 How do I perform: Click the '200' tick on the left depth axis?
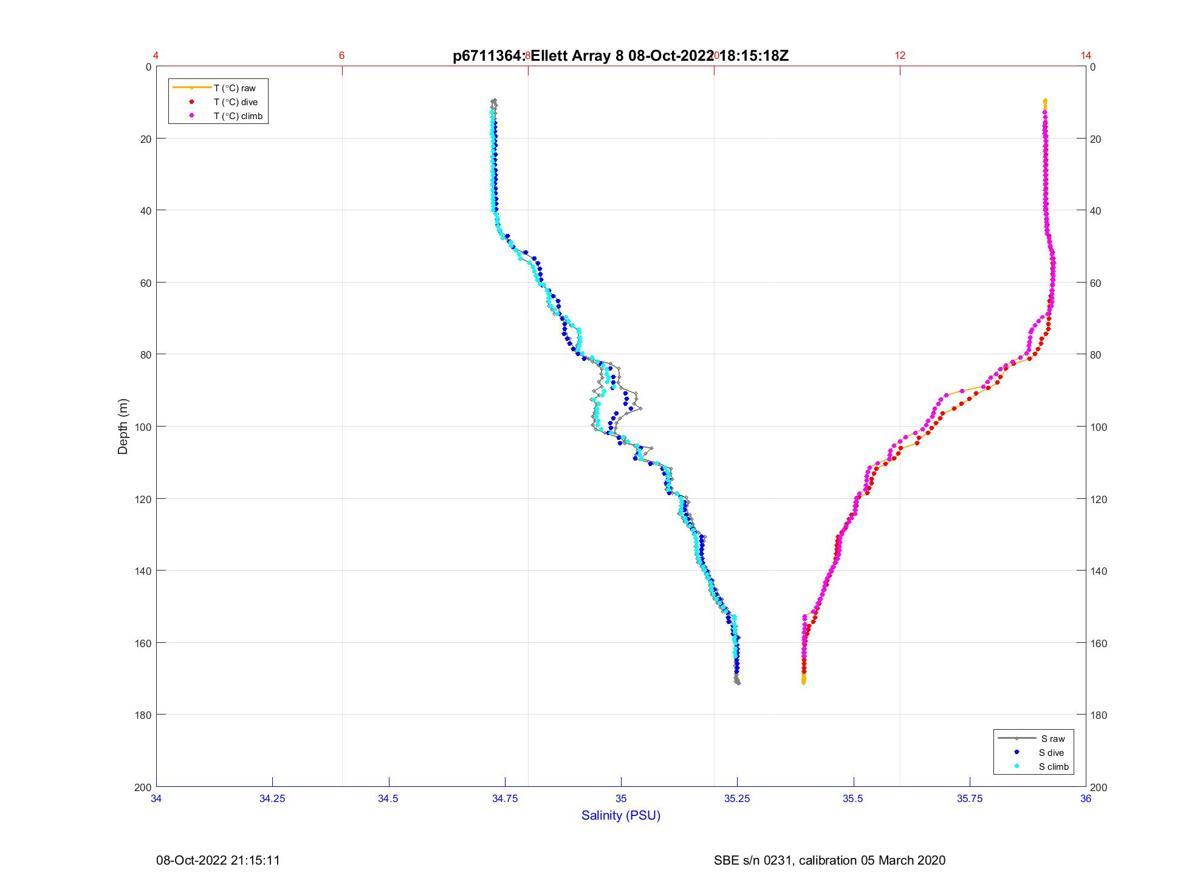point(143,787)
